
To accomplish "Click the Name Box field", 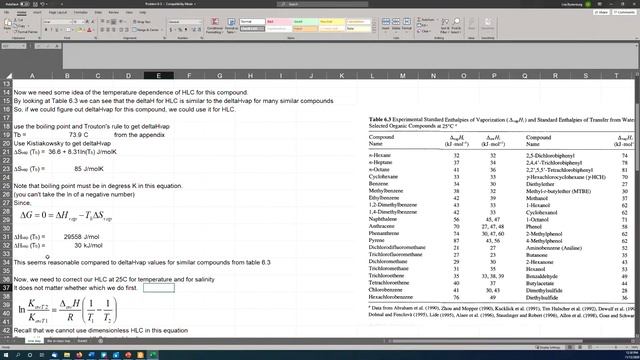I will coord(13,46).
